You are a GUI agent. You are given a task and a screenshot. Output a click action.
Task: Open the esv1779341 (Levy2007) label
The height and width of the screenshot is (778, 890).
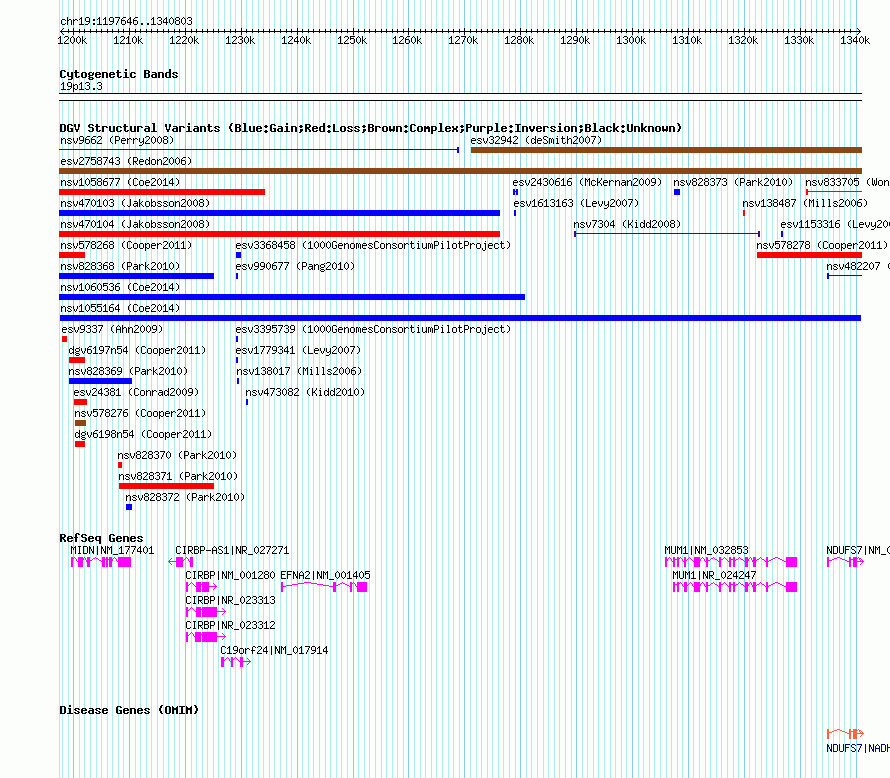298,350
